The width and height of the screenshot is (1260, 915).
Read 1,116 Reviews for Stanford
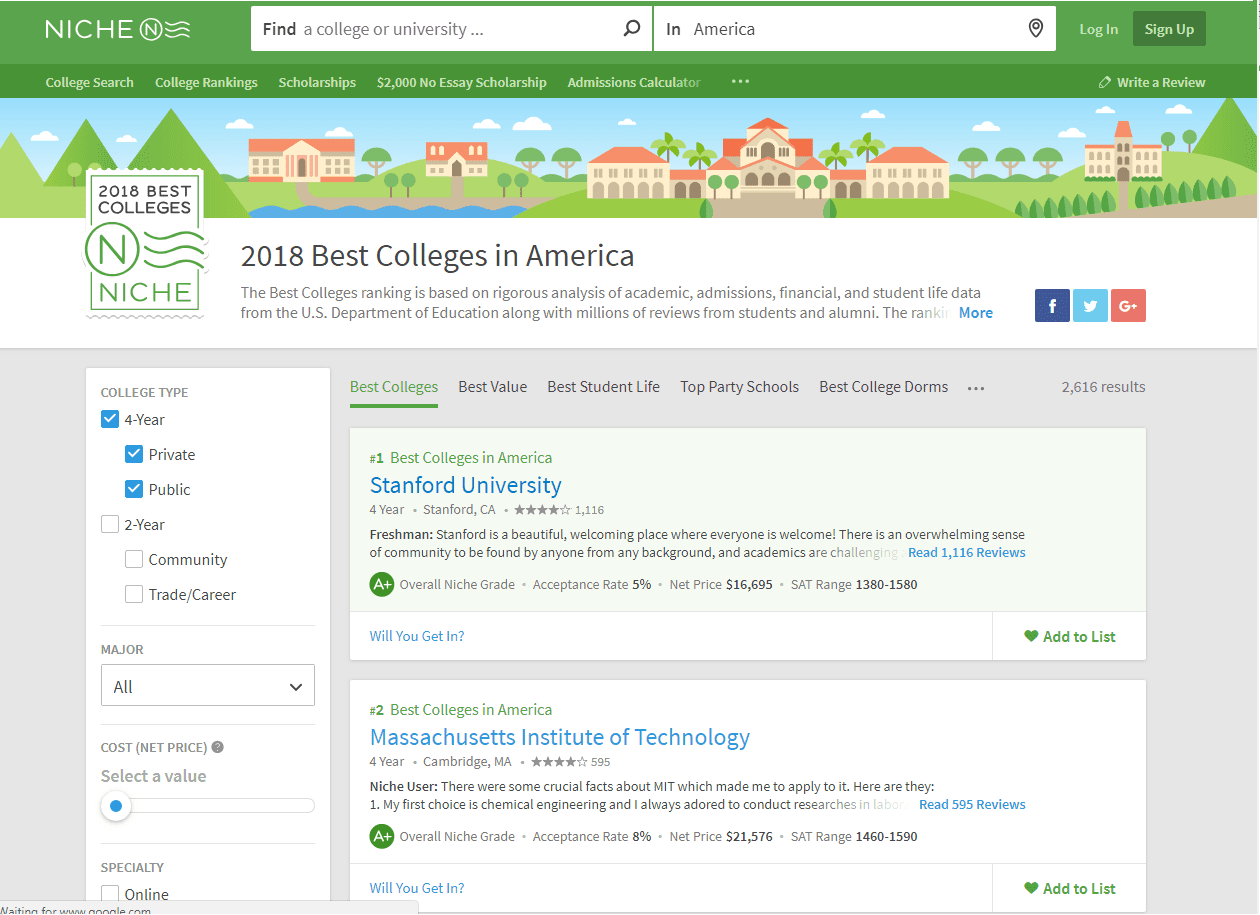click(967, 552)
